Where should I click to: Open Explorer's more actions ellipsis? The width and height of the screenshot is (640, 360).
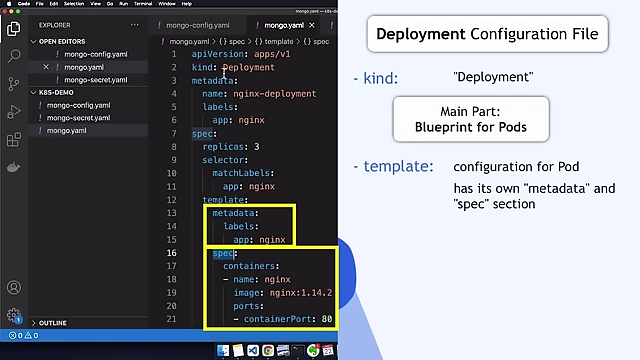coord(135,25)
